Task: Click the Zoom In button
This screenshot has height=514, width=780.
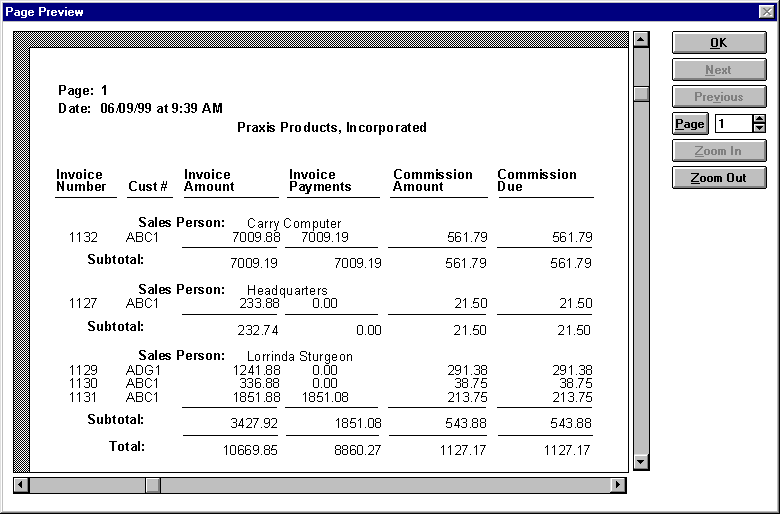Action: tap(719, 151)
